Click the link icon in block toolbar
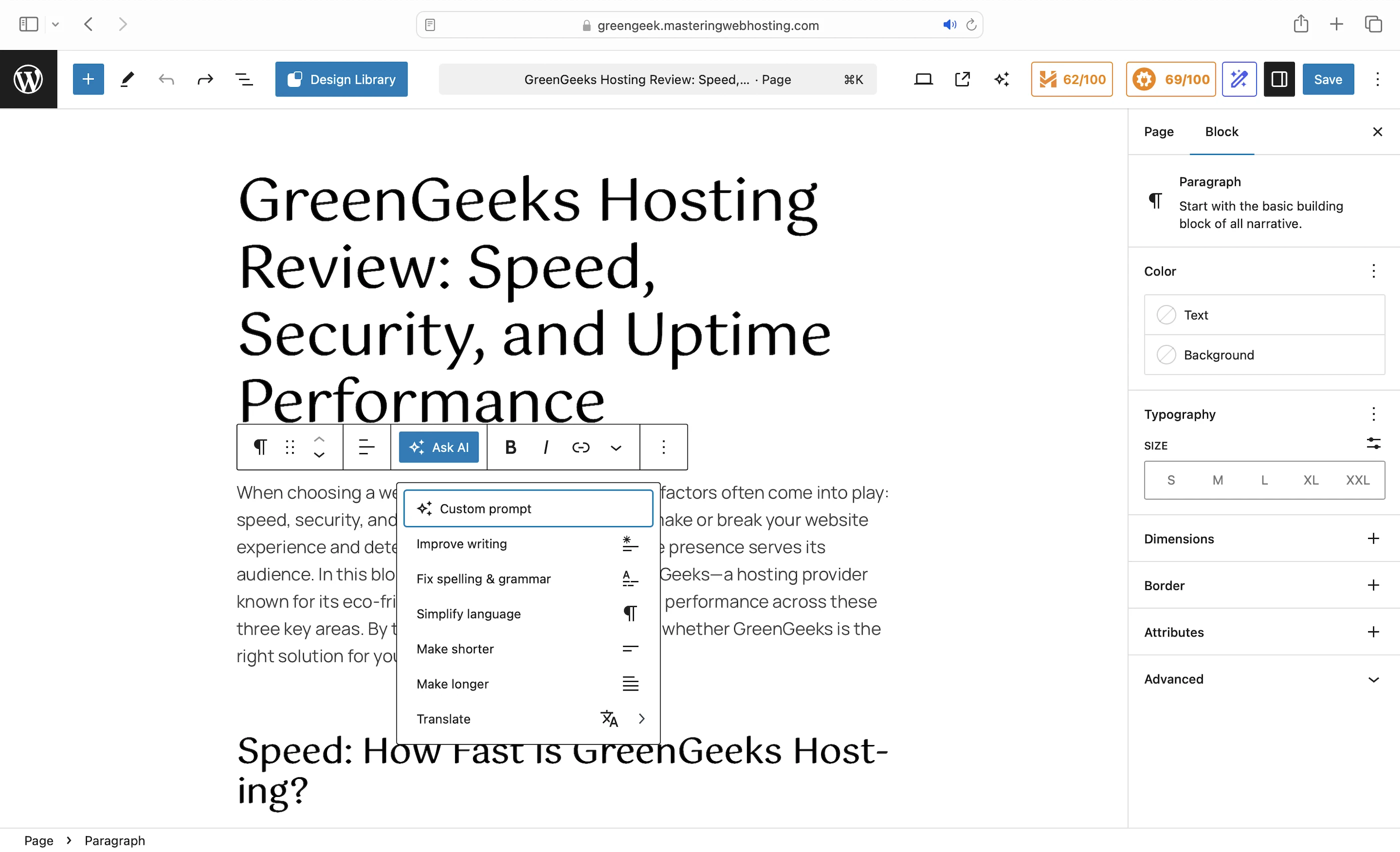1400x852 pixels. tap(580, 447)
